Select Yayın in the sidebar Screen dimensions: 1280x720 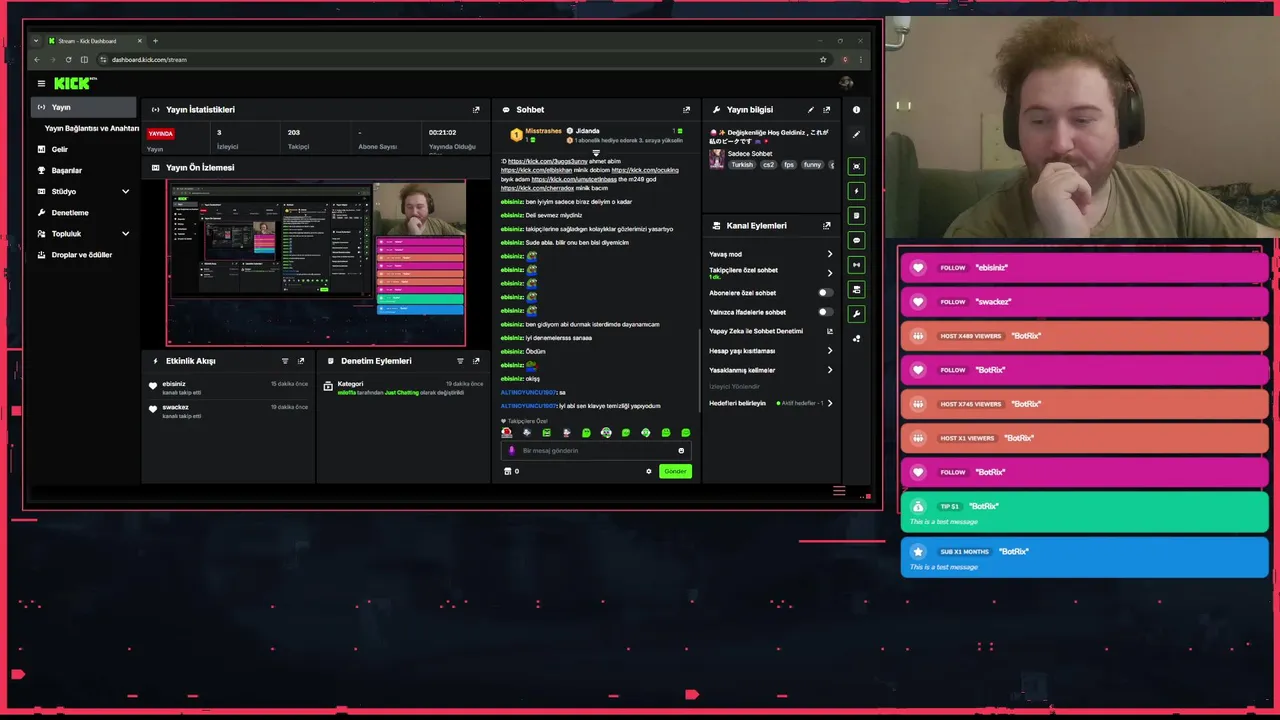[84, 107]
